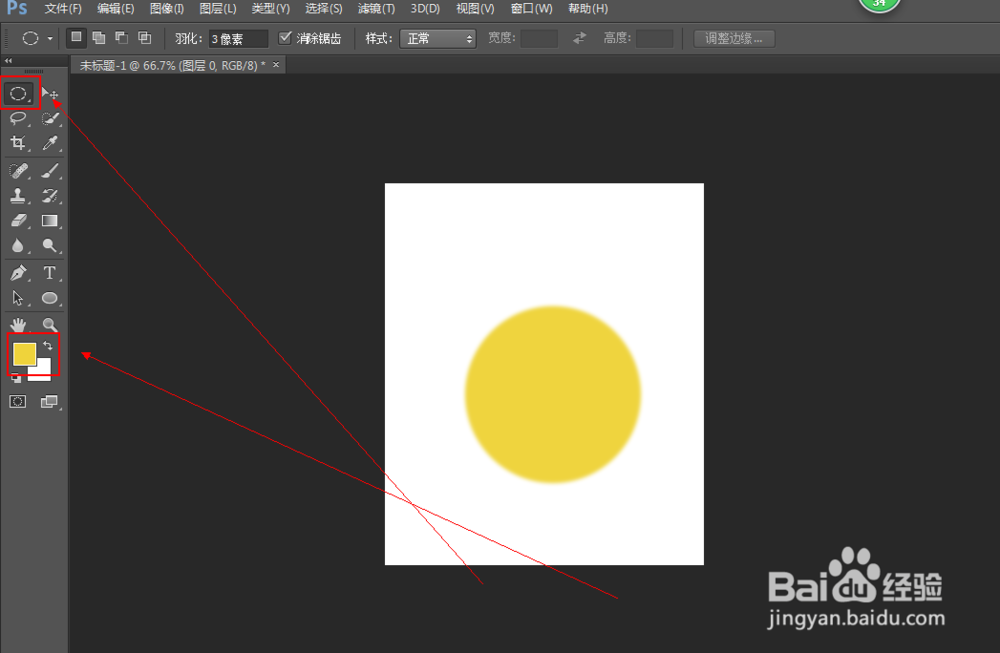Open the 图层(L) menu
Image resolution: width=1000 pixels, height=653 pixels.
(x=217, y=9)
